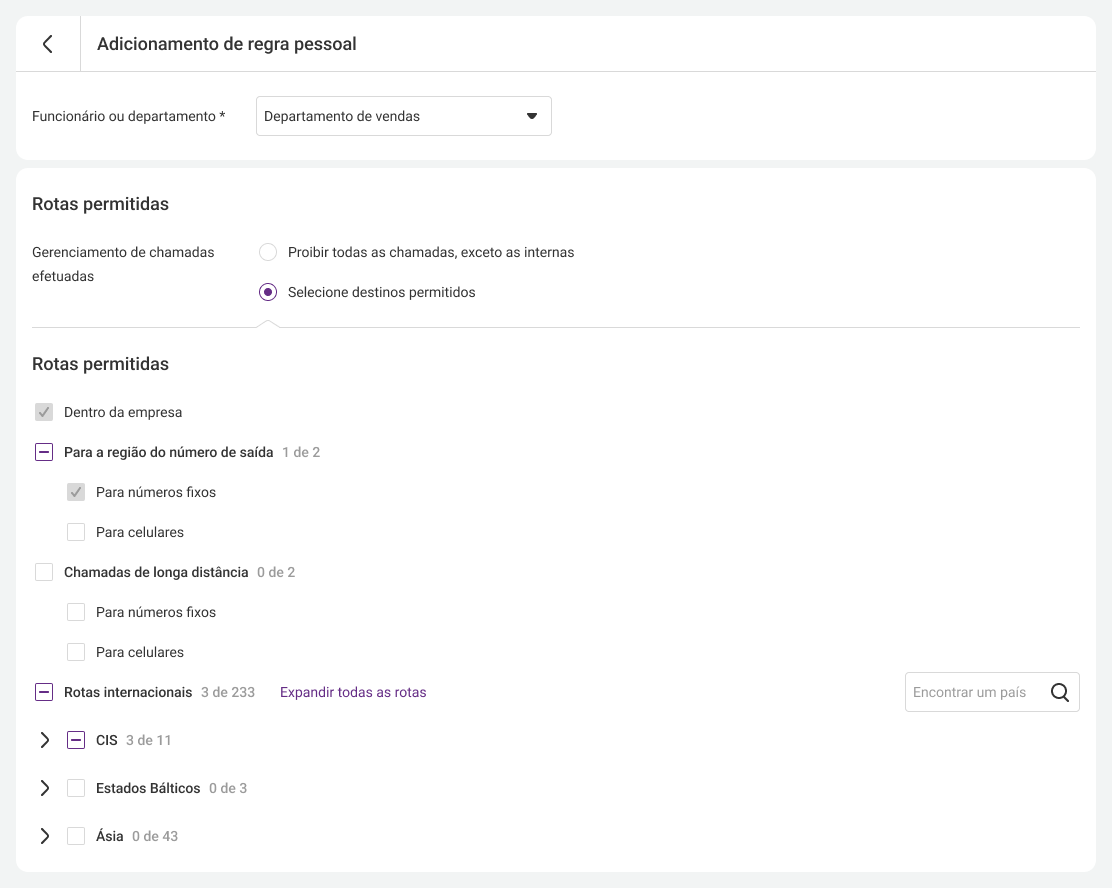Click the 1 de 2 counter text
The height and width of the screenshot is (888, 1112).
pos(301,453)
